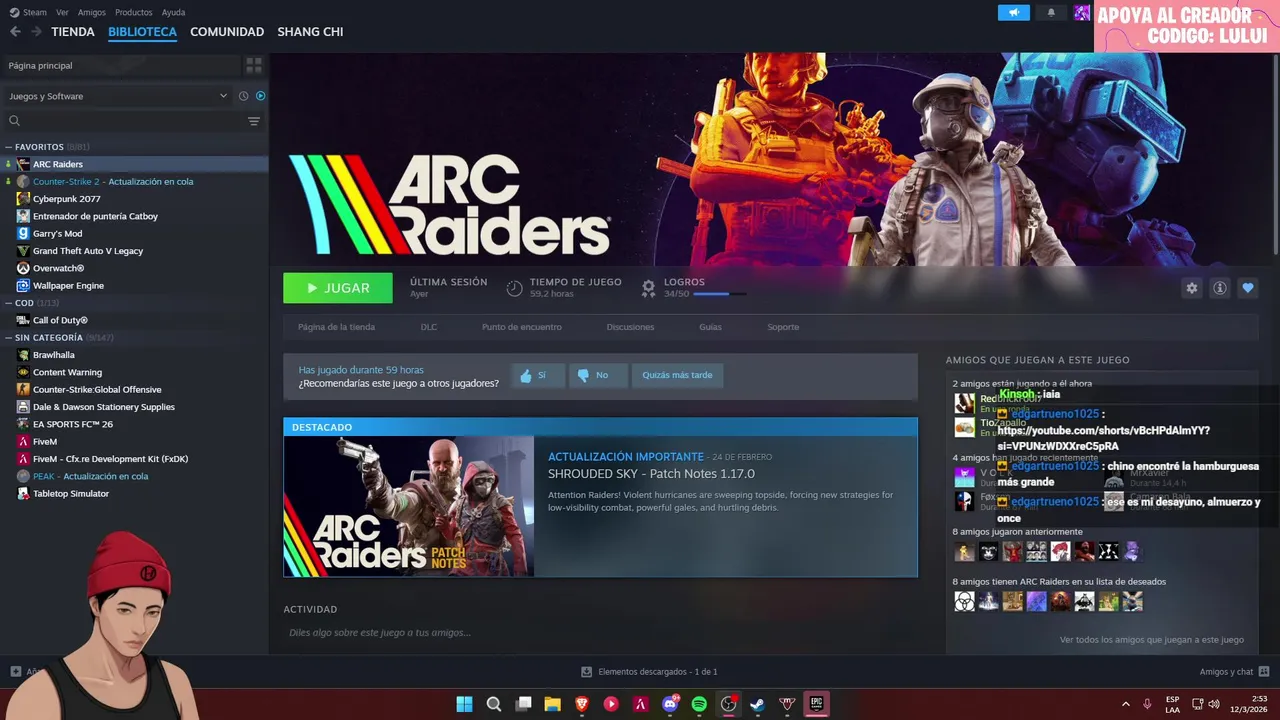The width and height of the screenshot is (1280, 720).
Task: Open SHANG CHI profile section
Action: pos(310,32)
